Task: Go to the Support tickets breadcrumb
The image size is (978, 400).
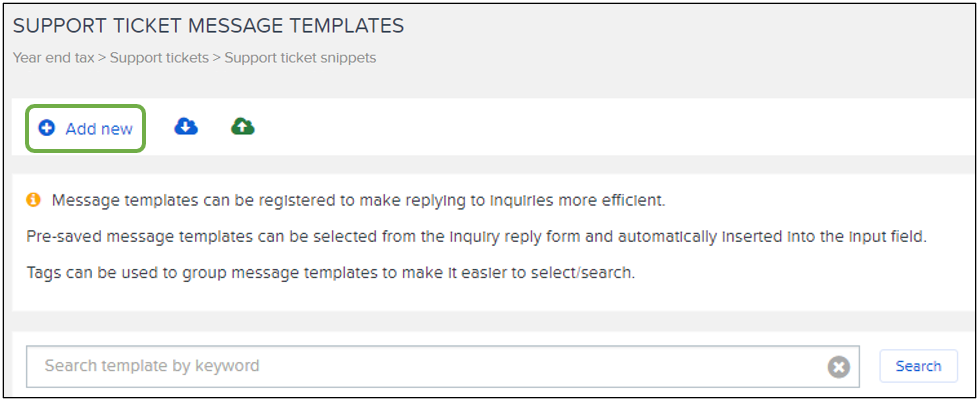Action: pyautogui.click(x=159, y=58)
